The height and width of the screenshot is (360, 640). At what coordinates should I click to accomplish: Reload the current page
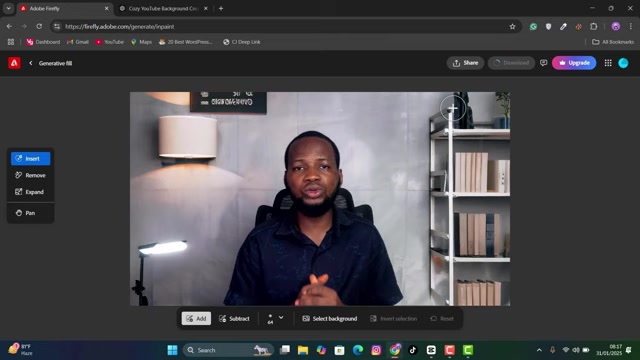coord(39,26)
